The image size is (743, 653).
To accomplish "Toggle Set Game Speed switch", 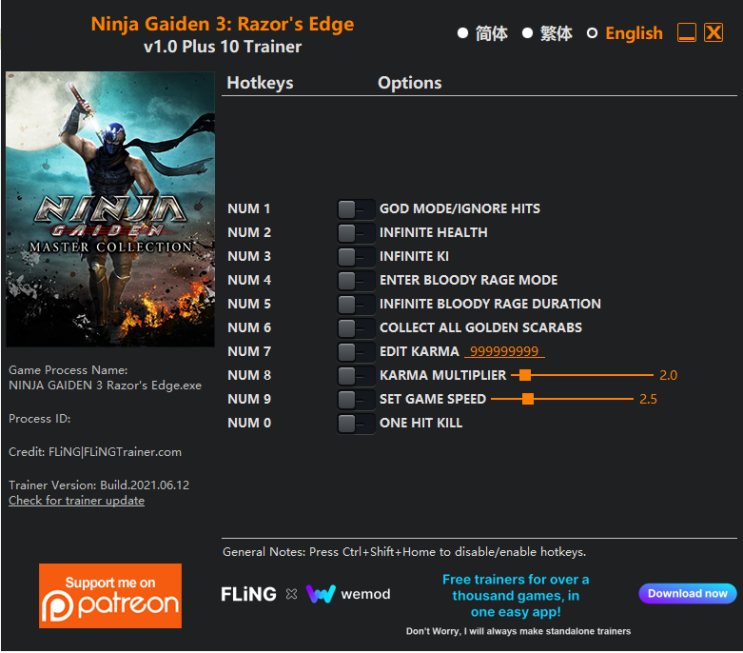I will pos(356,399).
